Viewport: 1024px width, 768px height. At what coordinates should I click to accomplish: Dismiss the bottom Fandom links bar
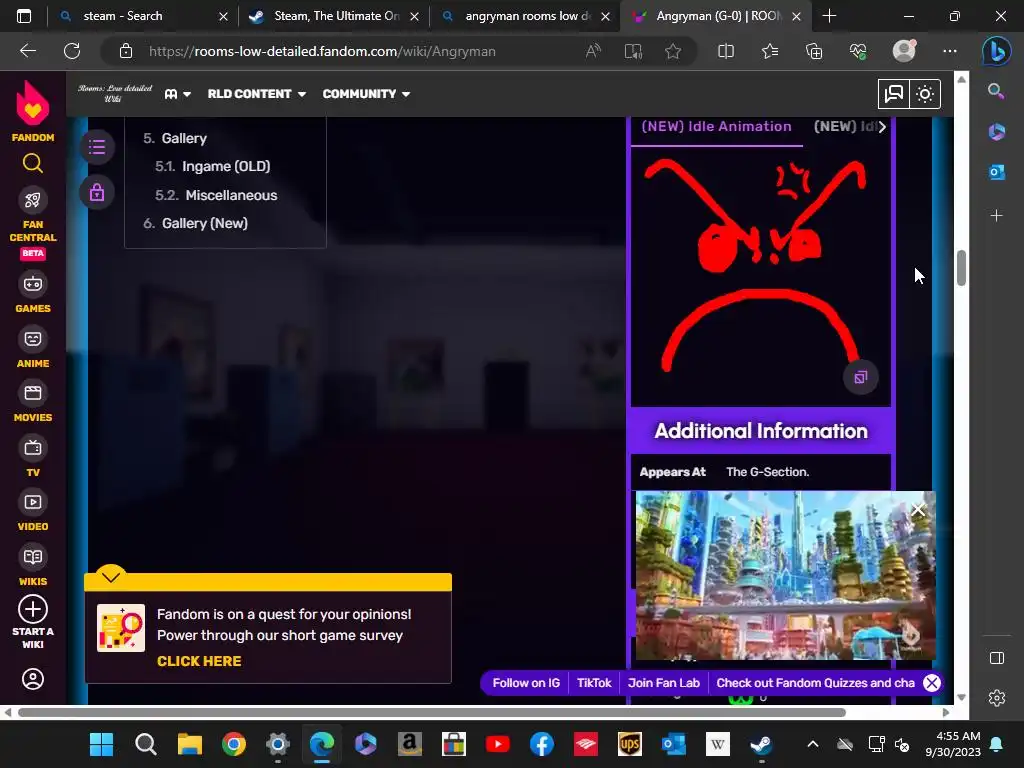tap(932, 683)
